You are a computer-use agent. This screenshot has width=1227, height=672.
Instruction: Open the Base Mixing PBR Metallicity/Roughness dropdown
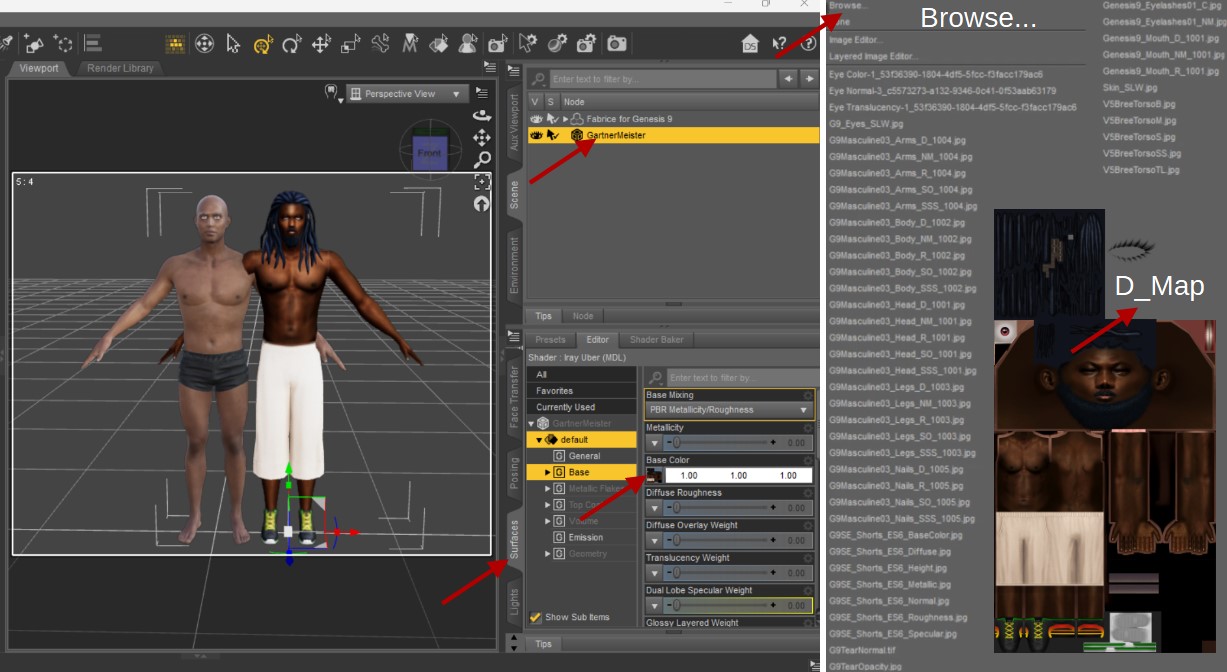point(729,410)
